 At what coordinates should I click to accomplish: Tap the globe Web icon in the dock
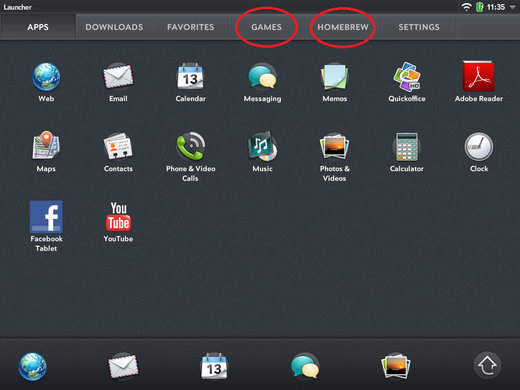click(x=33, y=367)
